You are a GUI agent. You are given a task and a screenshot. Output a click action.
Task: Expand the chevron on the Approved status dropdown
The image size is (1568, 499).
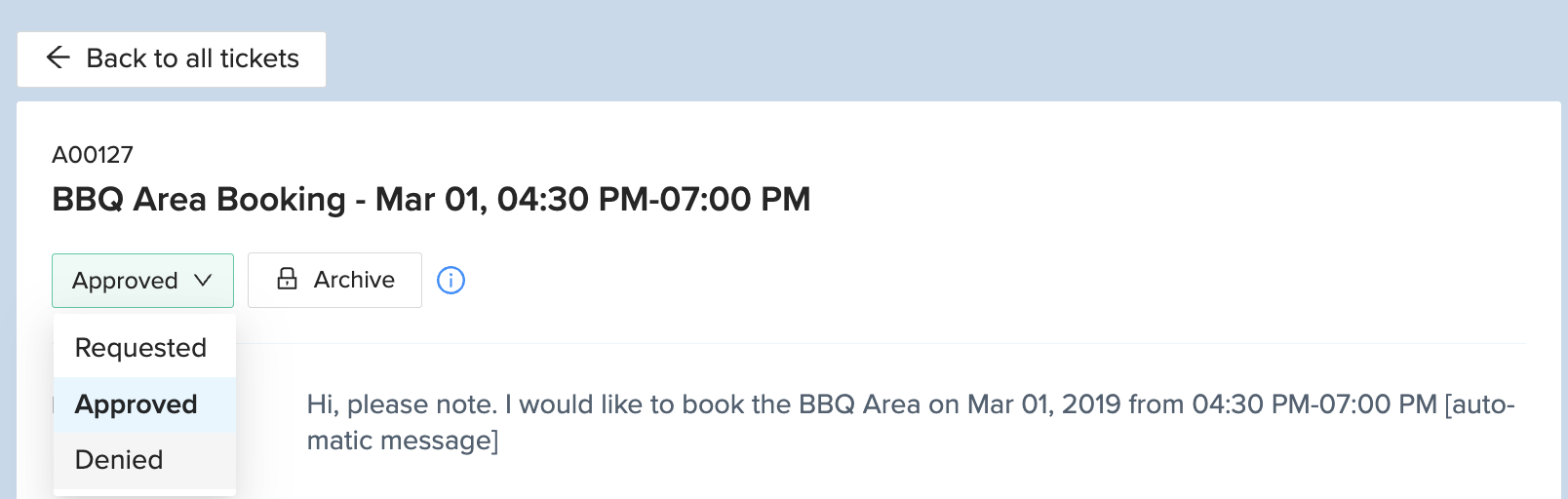203,281
